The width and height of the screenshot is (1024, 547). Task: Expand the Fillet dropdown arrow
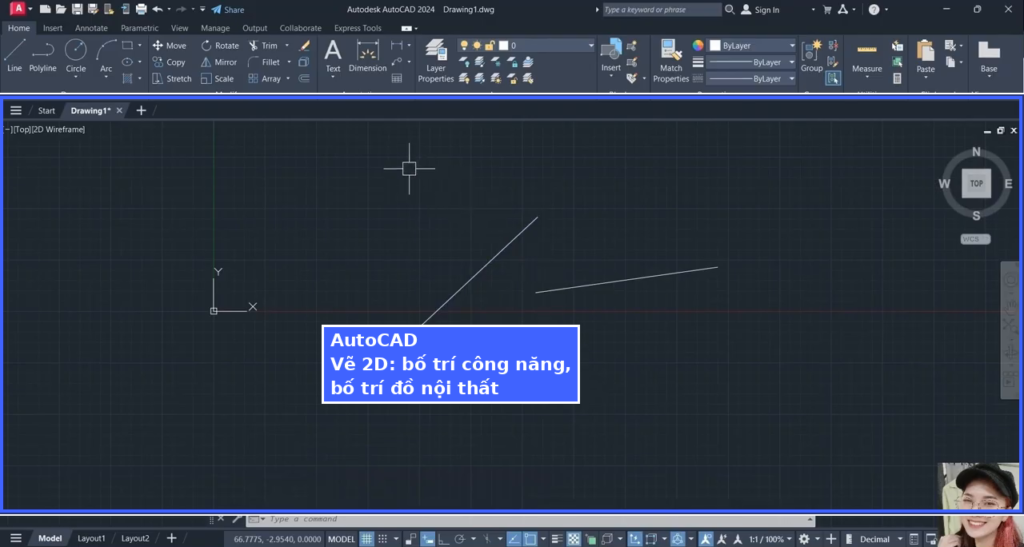289,62
